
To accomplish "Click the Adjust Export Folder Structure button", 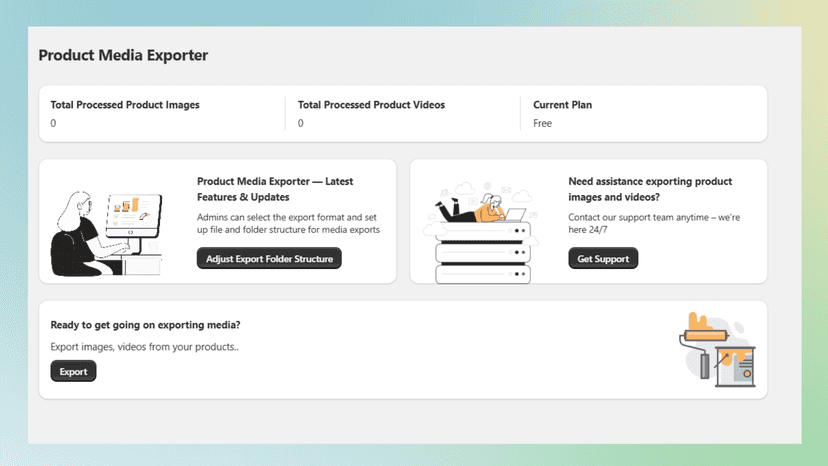I will 269,258.
